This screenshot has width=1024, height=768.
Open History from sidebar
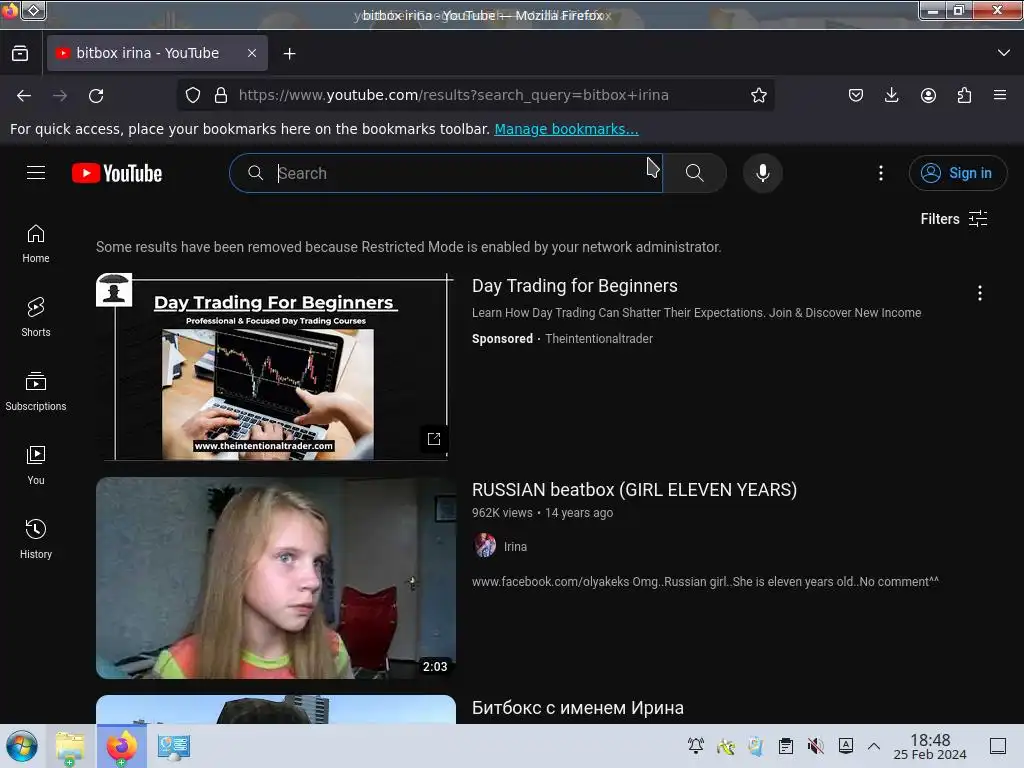click(x=36, y=539)
